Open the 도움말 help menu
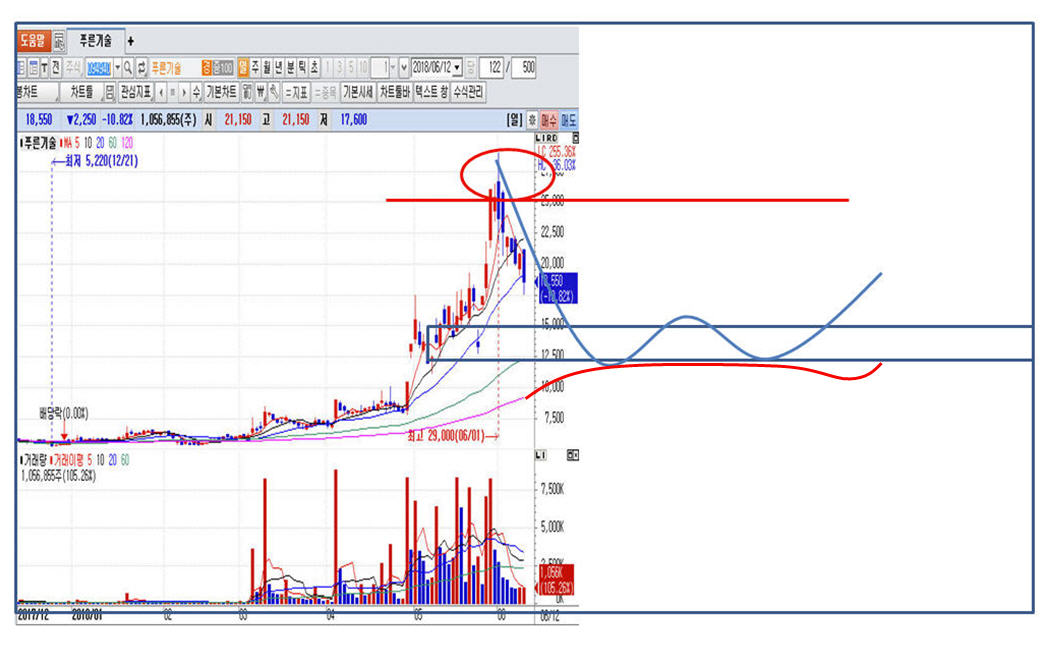1041x656 pixels. click(x=32, y=41)
